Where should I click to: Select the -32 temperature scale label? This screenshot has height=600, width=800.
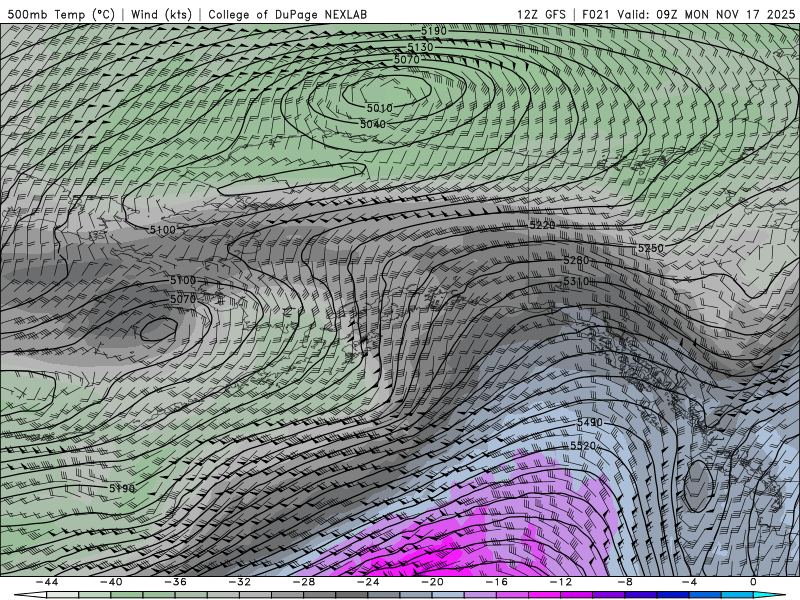click(240, 582)
